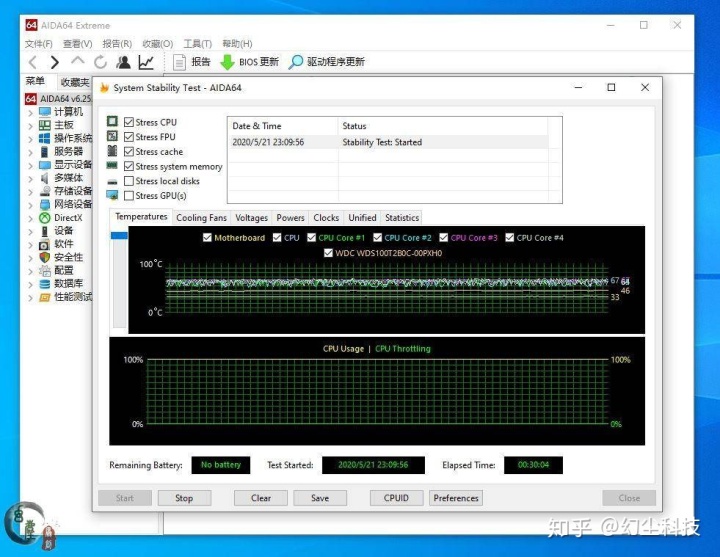Switch to Unified tab

tap(362, 218)
